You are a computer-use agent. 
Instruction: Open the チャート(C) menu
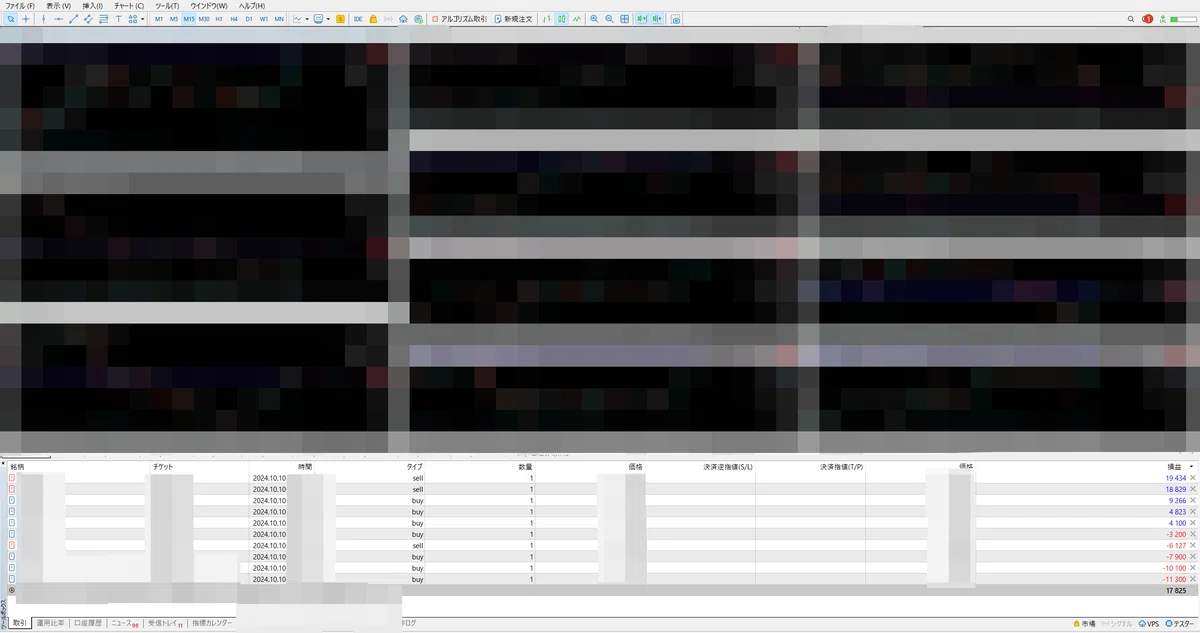tap(129, 6)
